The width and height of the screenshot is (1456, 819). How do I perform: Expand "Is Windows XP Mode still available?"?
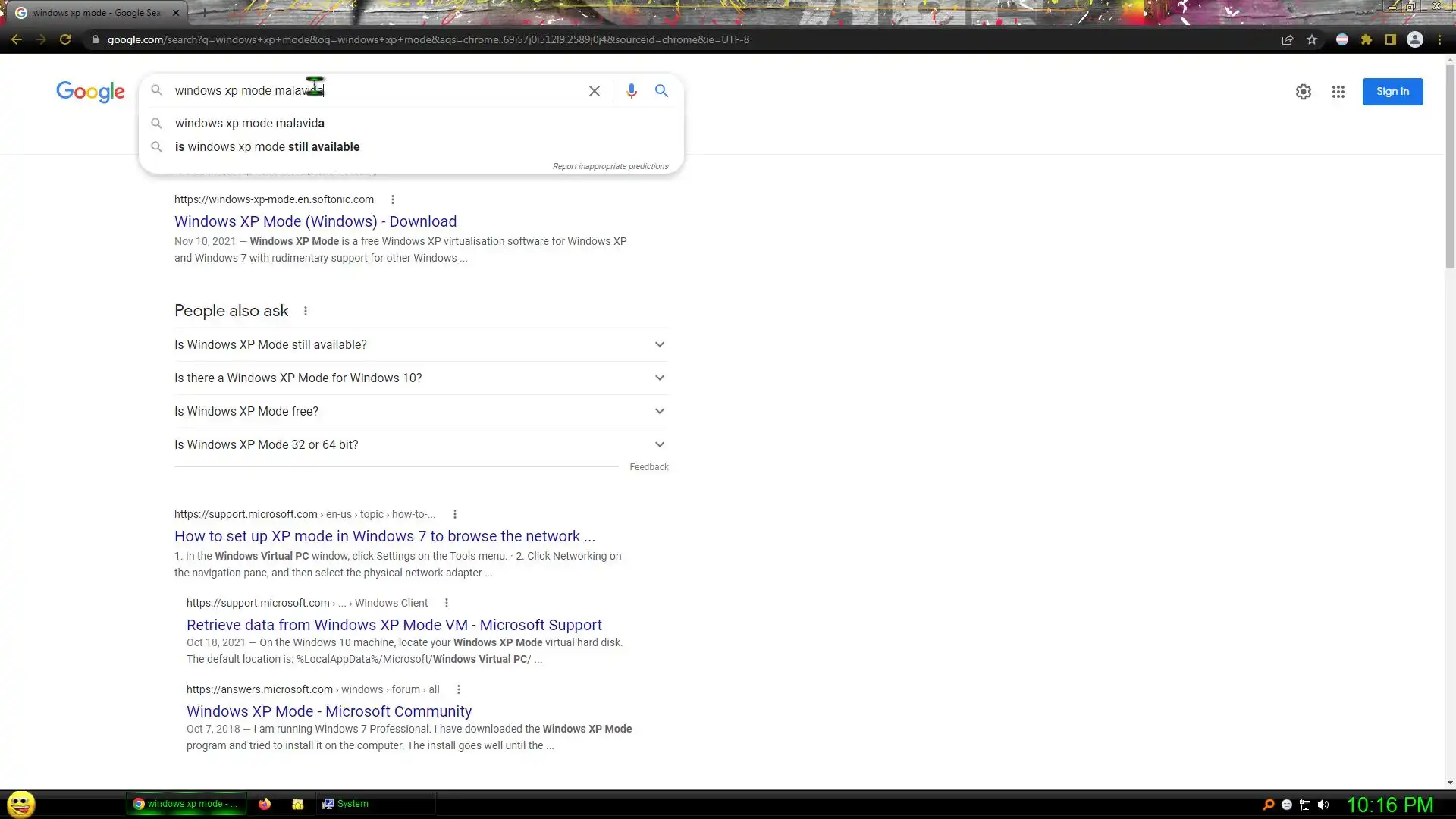(421, 344)
